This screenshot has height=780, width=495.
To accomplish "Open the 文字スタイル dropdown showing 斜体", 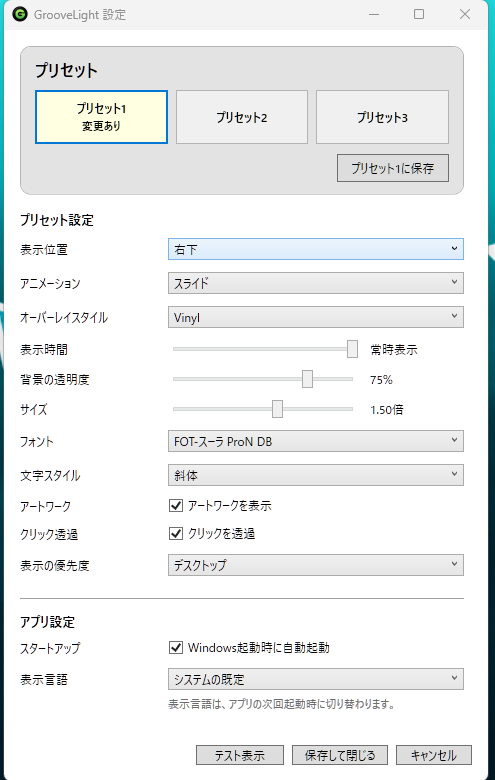I will coord(316,475).
